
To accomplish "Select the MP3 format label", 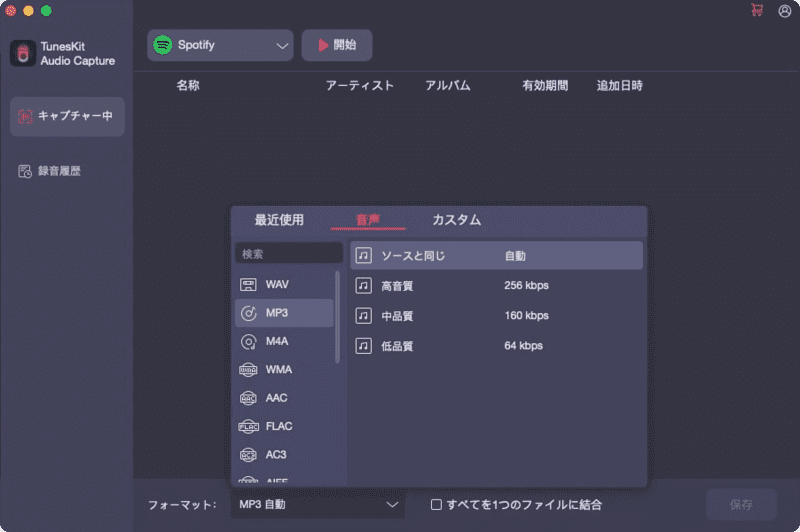I will pos(277,313).
